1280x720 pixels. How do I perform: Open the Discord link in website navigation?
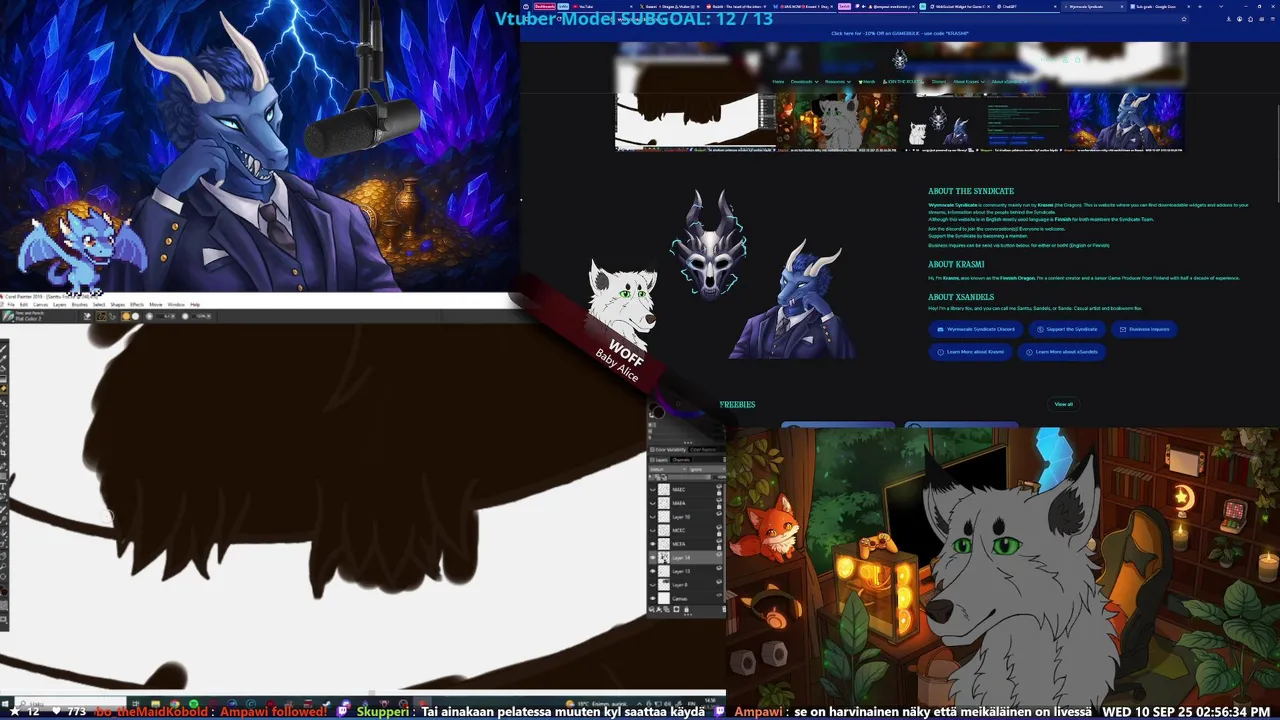939,82
